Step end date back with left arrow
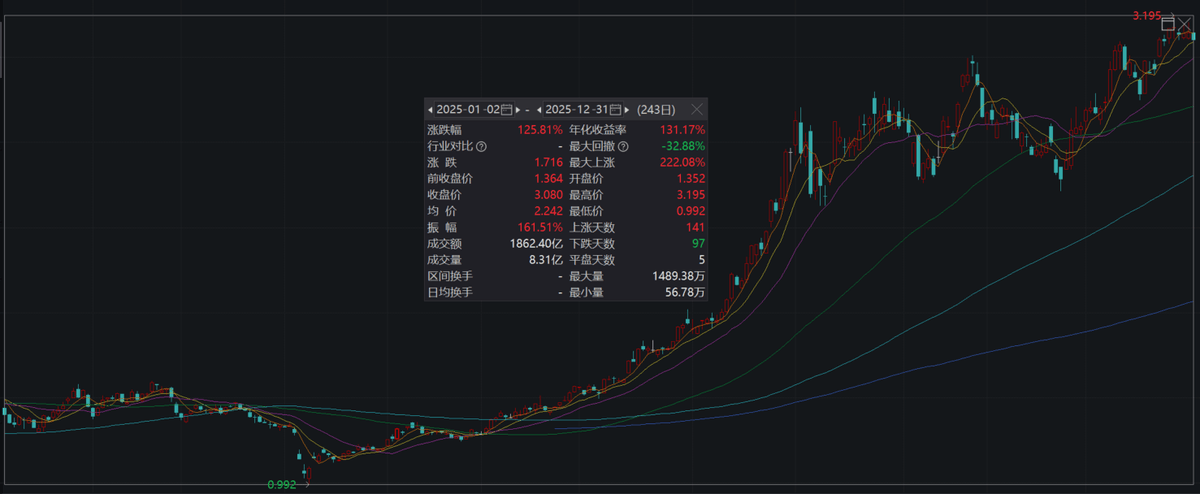Screen dimensions: 1200x494 point(540,109)
